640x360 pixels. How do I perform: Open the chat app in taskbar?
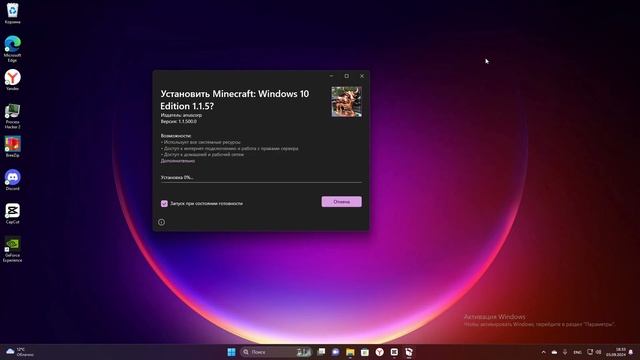pyautogui.click(x=336, y=352)
